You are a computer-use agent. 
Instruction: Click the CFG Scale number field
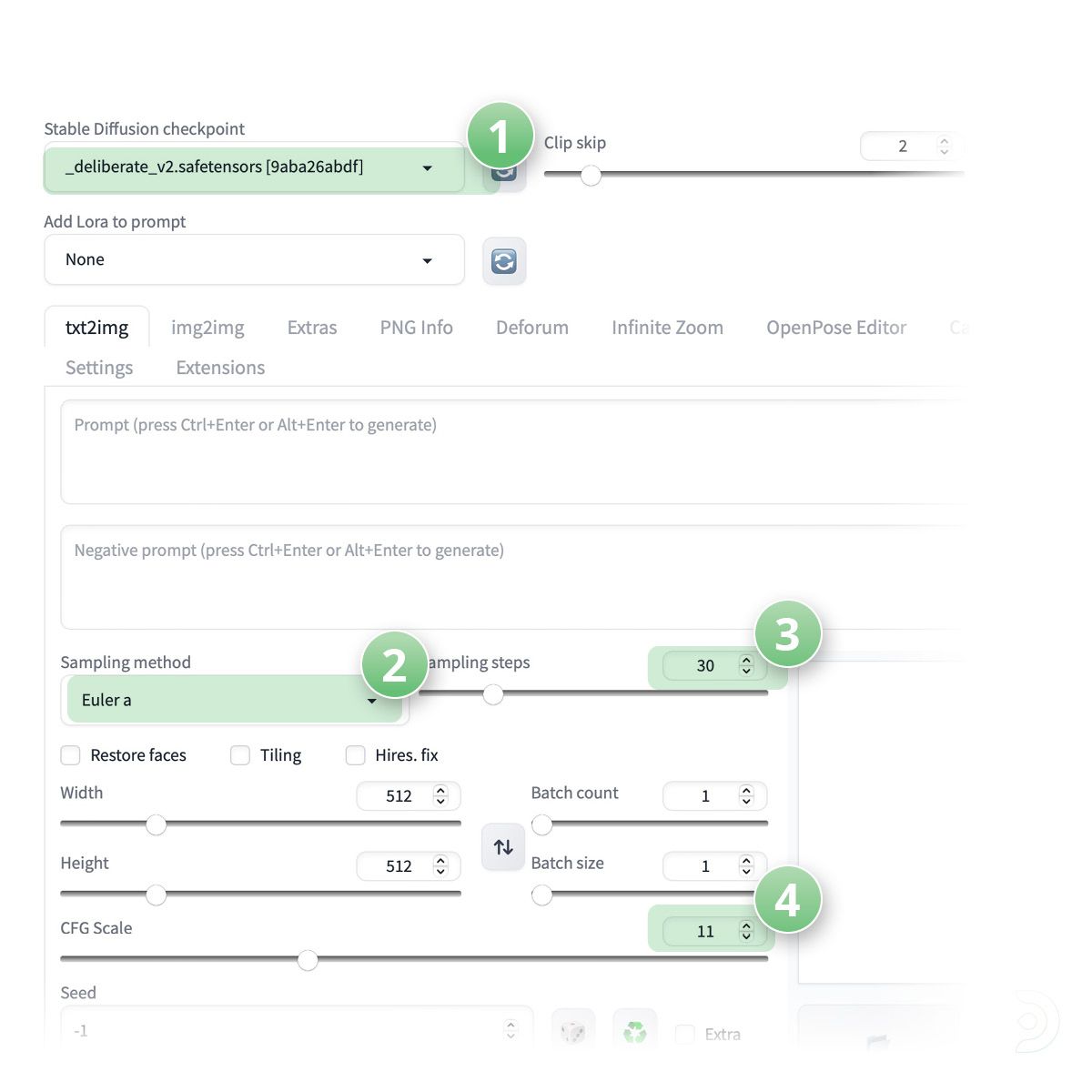click(714, 932)
